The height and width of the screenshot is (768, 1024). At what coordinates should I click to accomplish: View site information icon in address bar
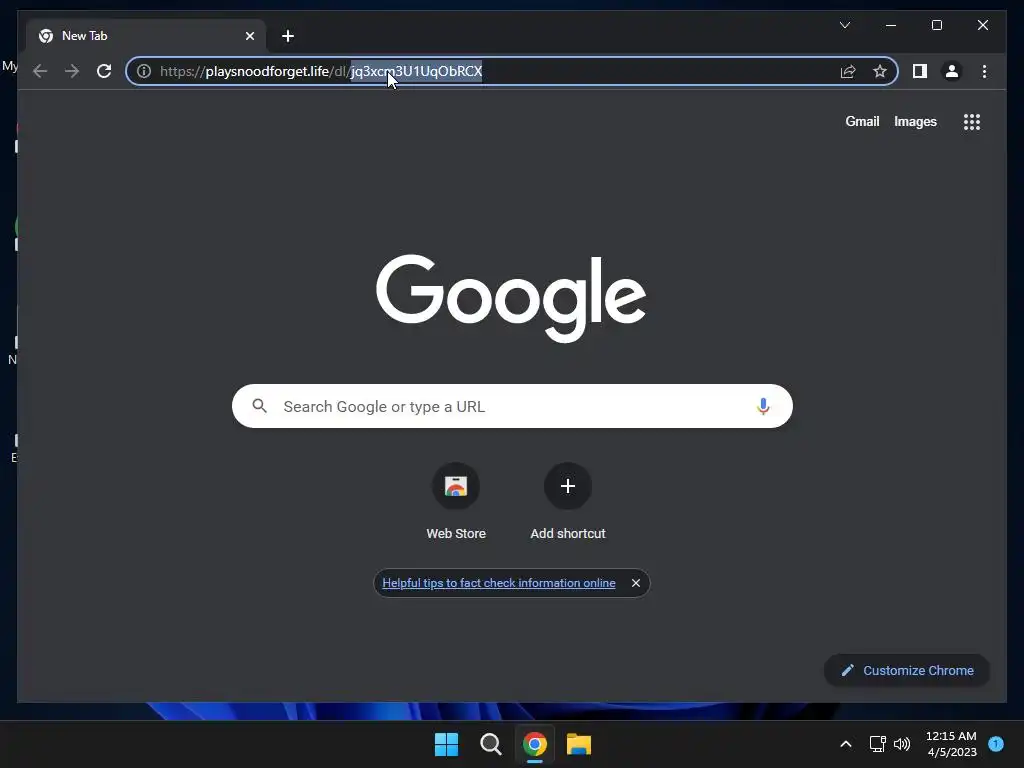(x=144, y=71)
